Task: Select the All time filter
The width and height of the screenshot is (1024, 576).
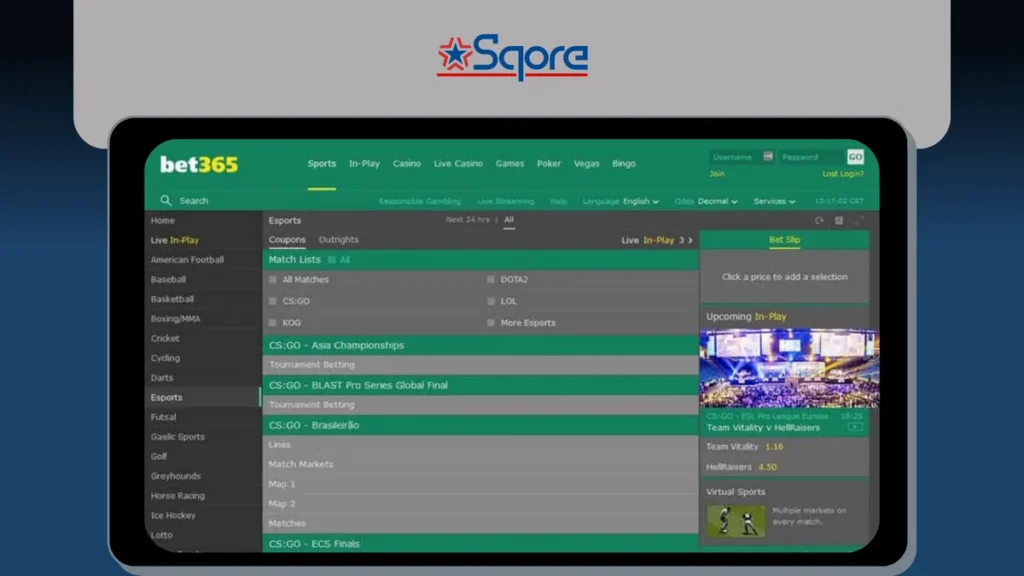Action: click(509, 220)
